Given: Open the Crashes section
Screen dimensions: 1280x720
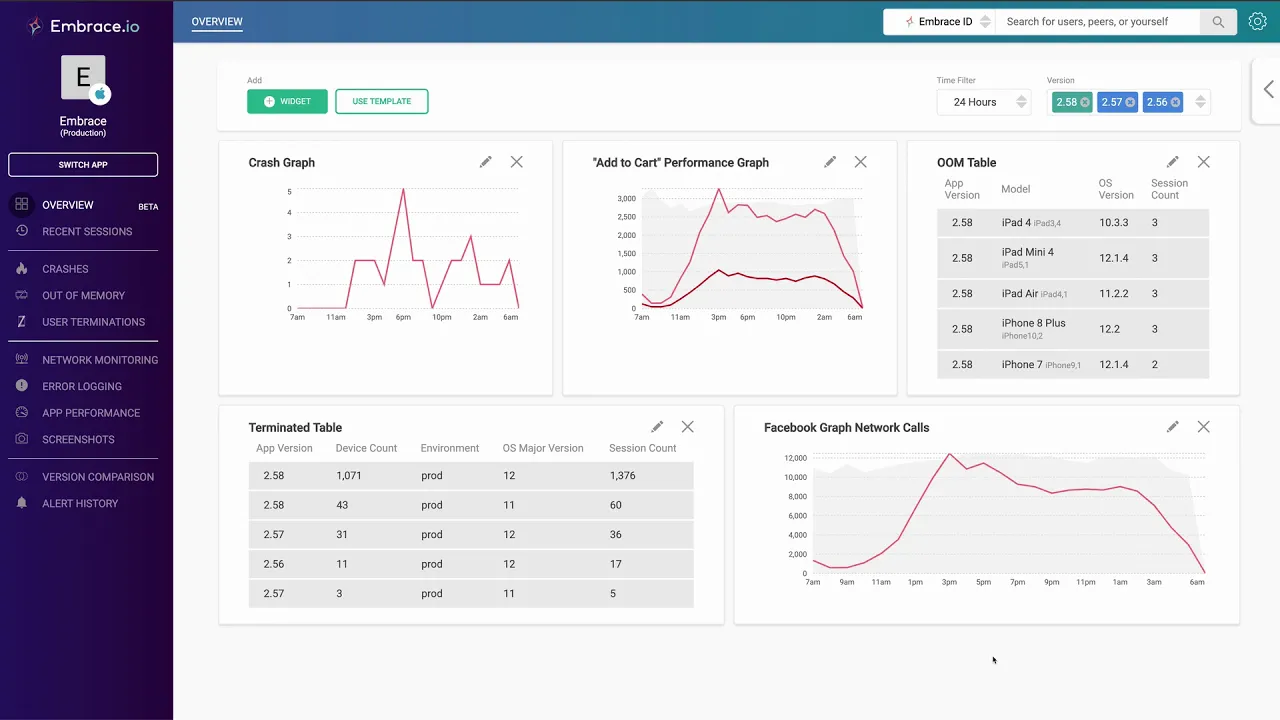Looking at the screenshot, I should pyautogui.click(x=65, y=269).
